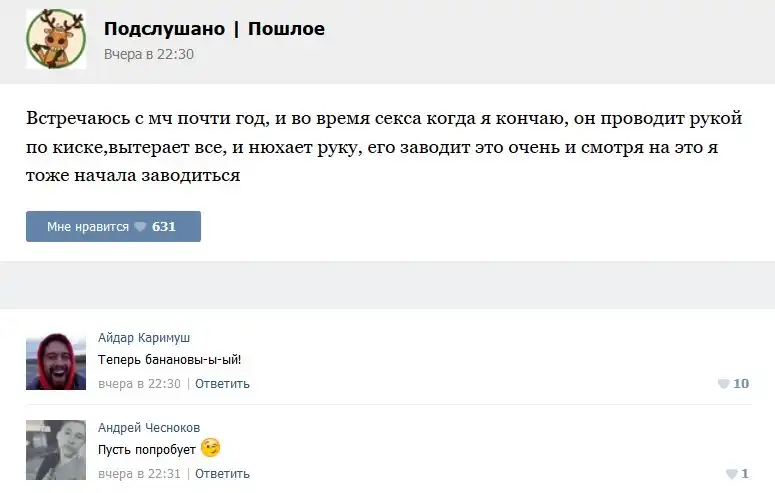The width and height of the screenshot is (775, 493).
Task: Click the 631 likes counter on the post
Action: 164,227
